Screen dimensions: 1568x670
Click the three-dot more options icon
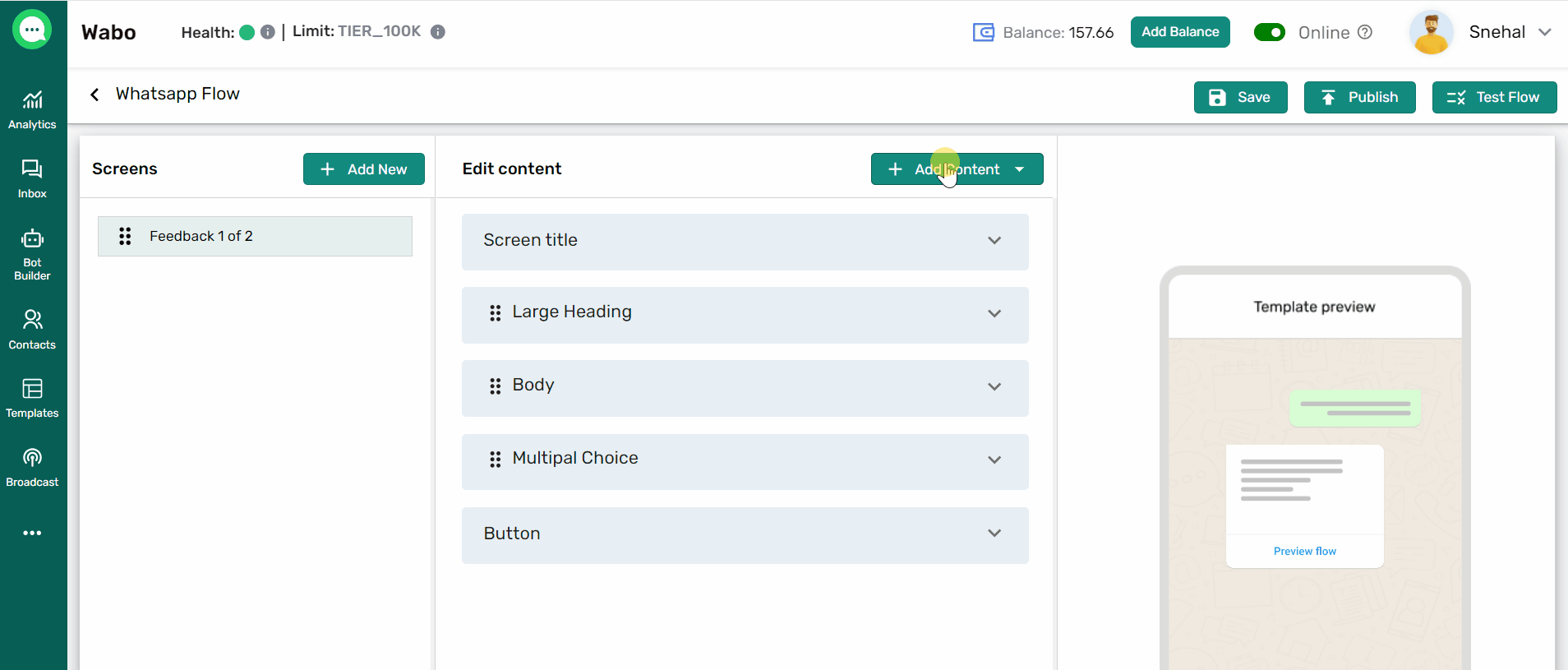(x=32, y=533)
